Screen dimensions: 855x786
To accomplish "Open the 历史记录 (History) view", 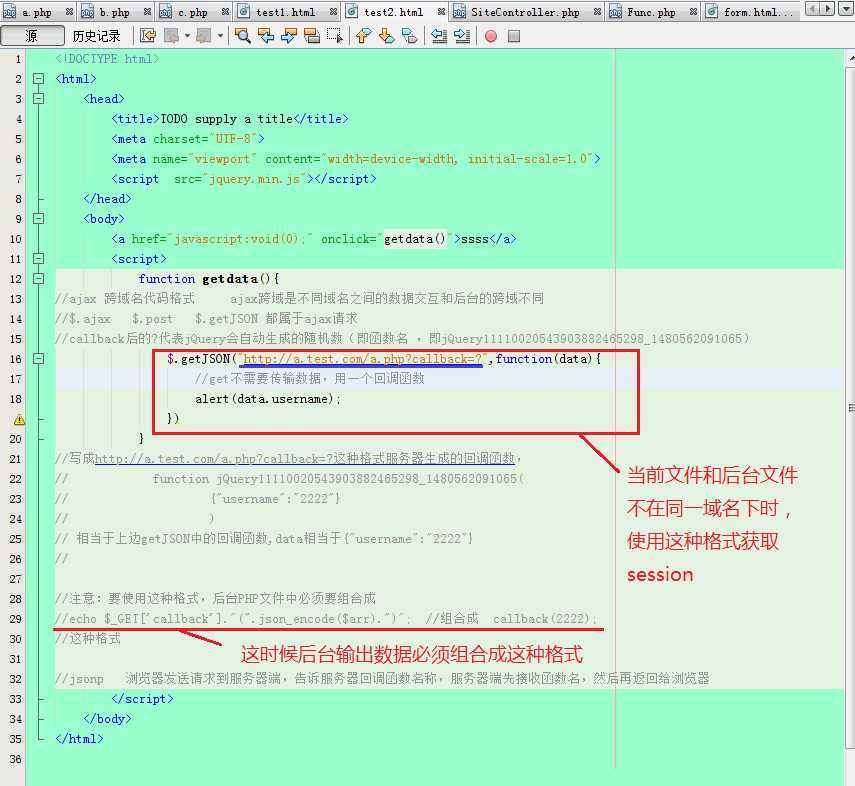I will pyautogui.click(x=97, y=36).
